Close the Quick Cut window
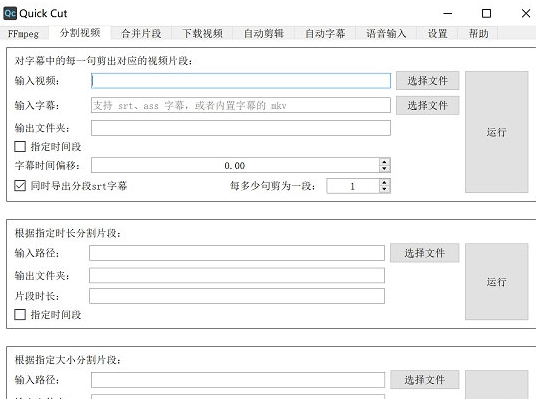This screenshot has width=536, height=399. point(526,13)
